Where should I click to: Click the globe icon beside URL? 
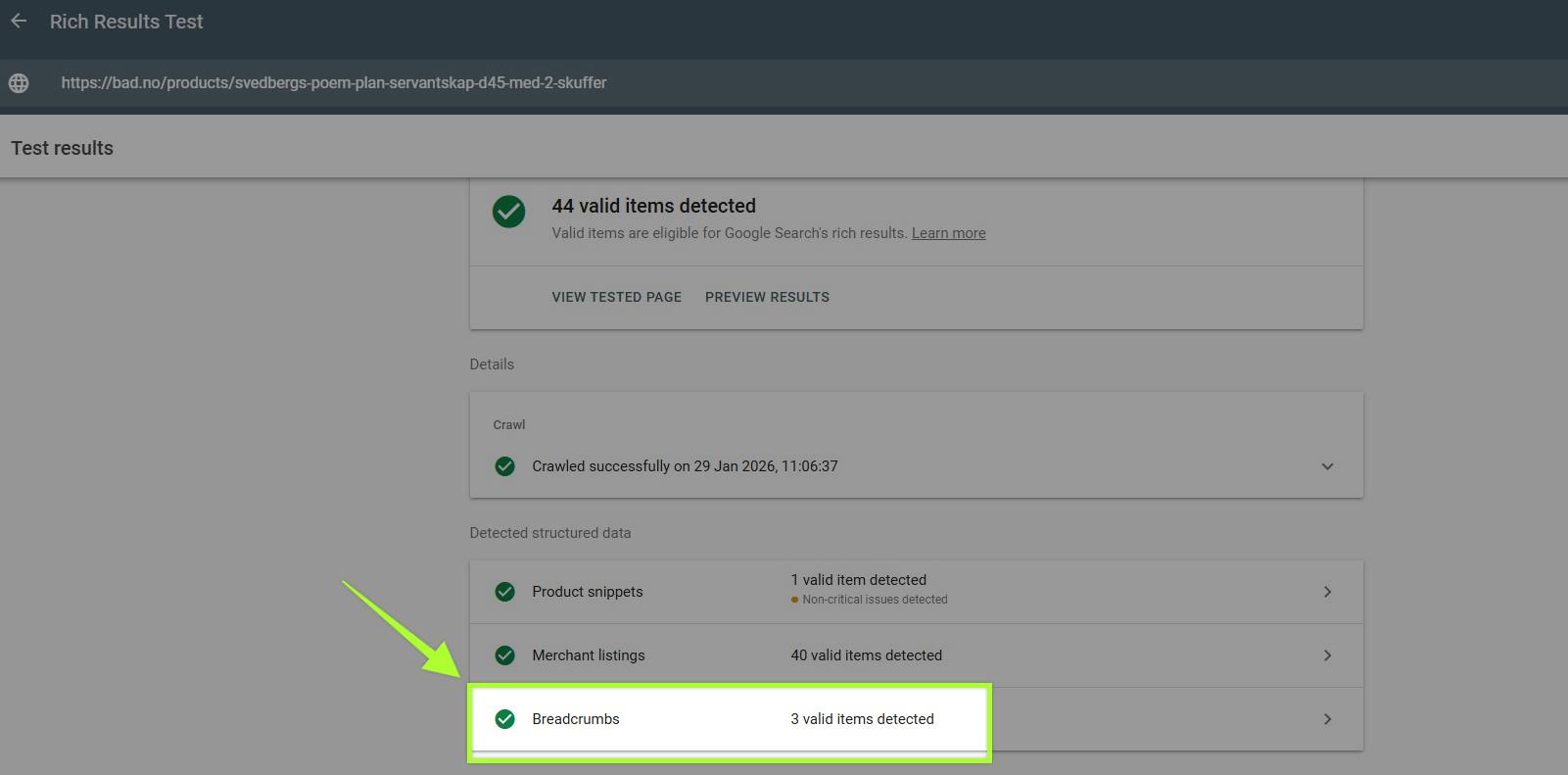pos(19,83)
